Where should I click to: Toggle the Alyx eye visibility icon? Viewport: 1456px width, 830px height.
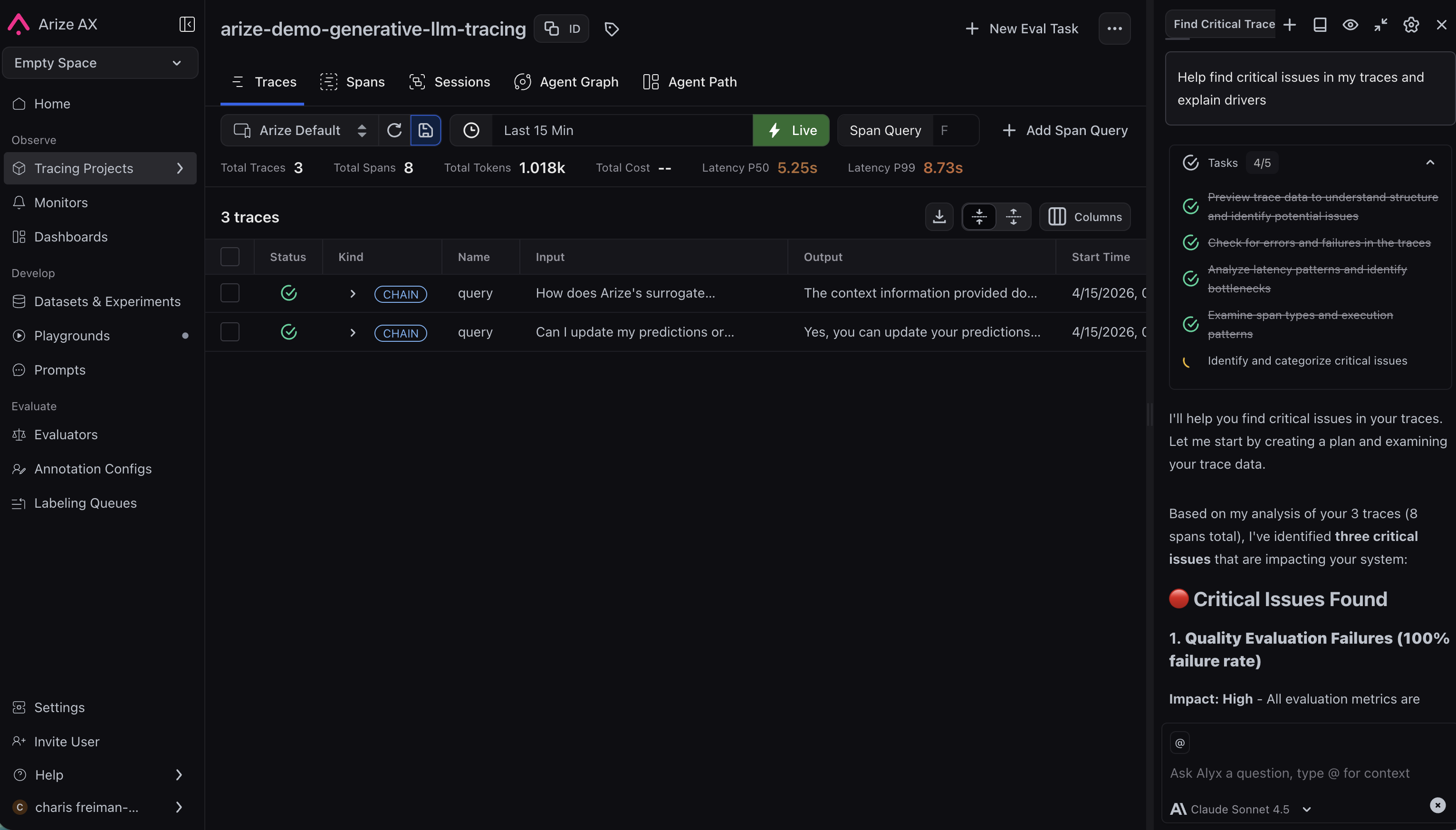pyautogui.click(x=1350, y=25)
